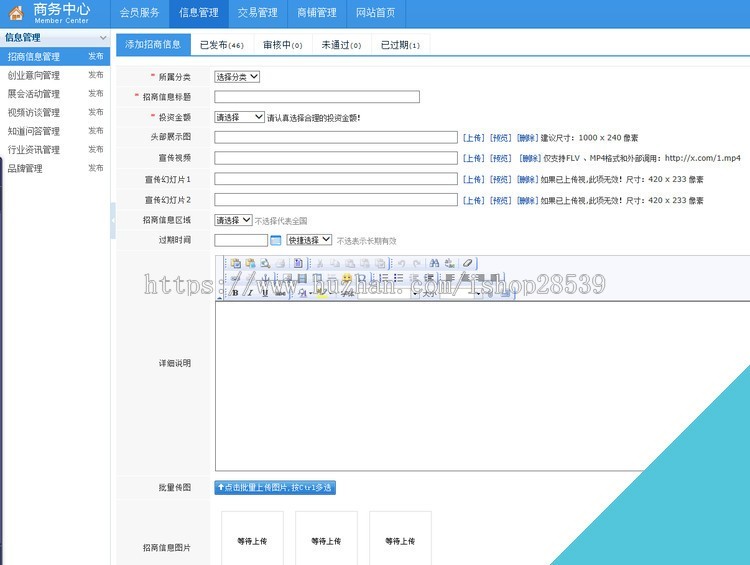Click the Preview icon in editor toolbar
The image size is (750, 565).
[x=265, y=263]
